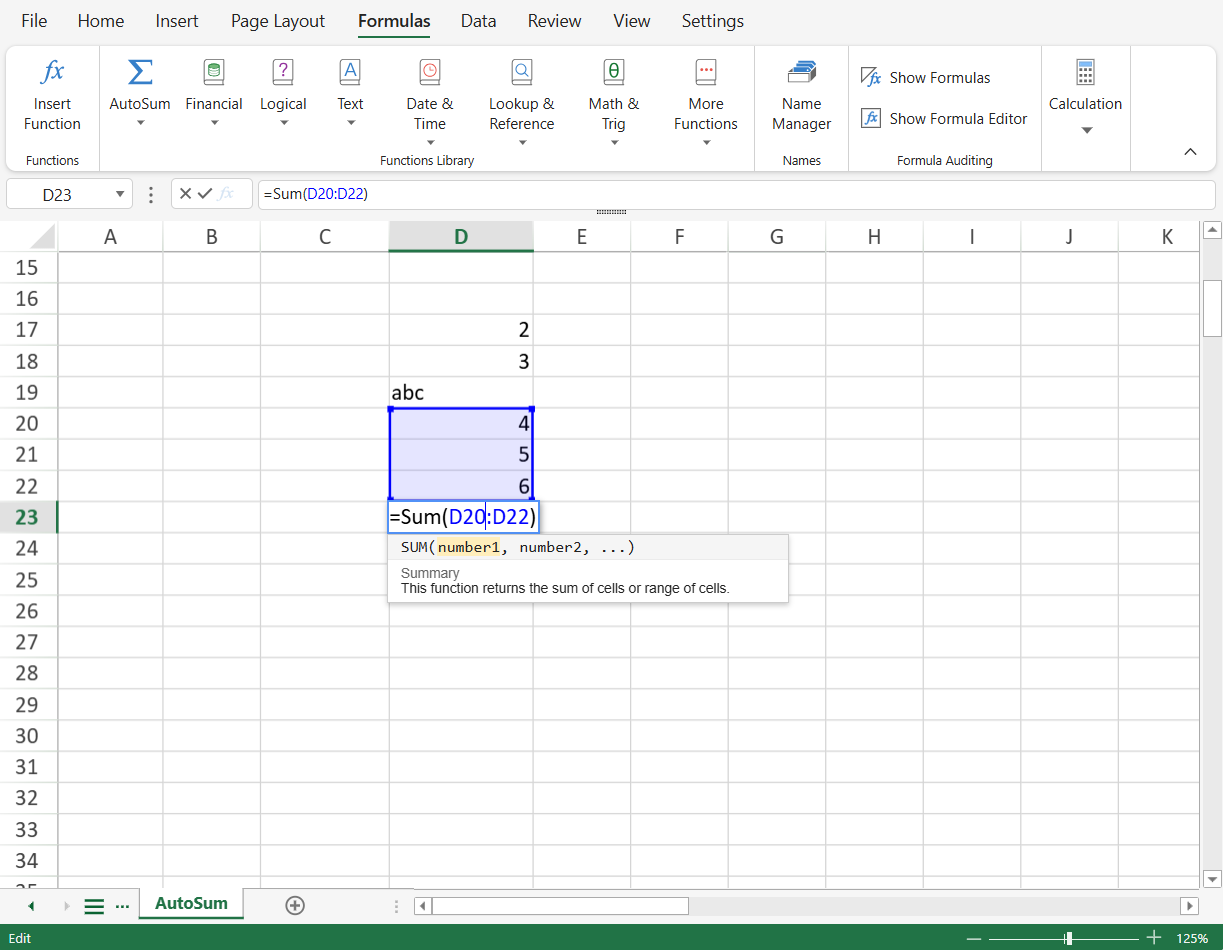Open the Lookup & Reference icon
The height and width of the screenshot is (950, 1223).
pyautogui.click(x=521, y=72)
